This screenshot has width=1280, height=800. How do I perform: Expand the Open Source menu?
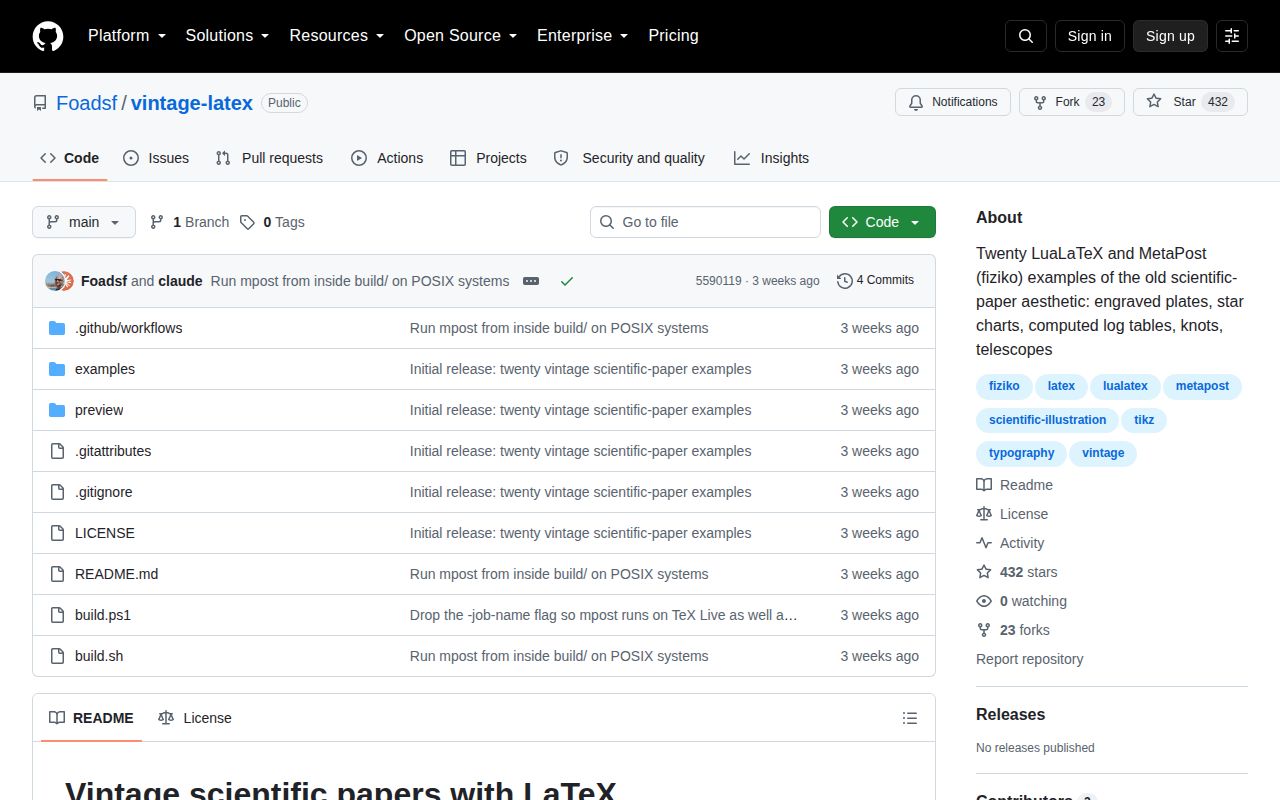point(460,36)
